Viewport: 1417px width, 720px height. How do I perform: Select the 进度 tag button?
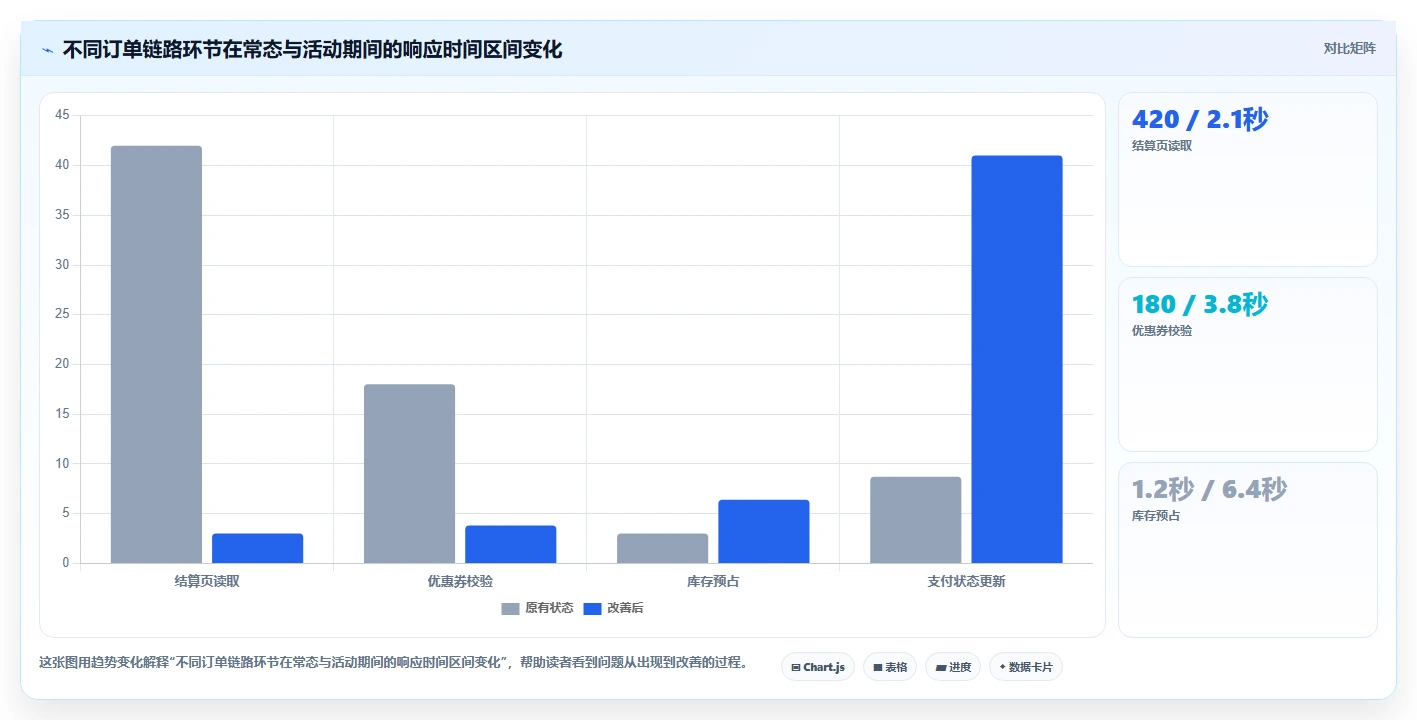[x=953, y=667]
